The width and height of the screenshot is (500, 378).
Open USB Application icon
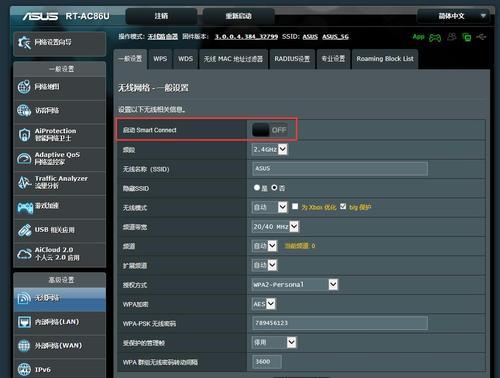pyautogui.click(x=24, y=230)
